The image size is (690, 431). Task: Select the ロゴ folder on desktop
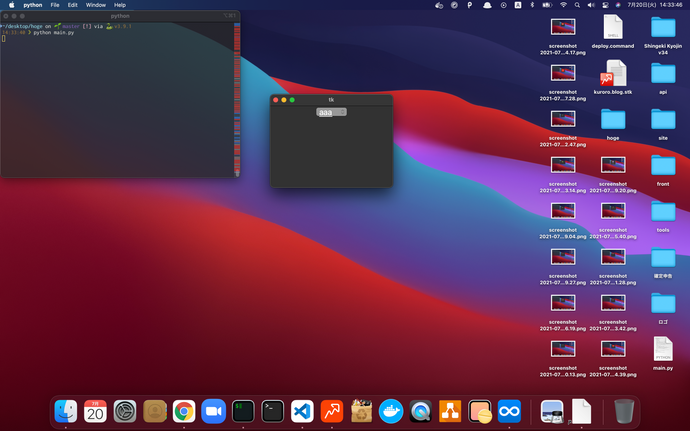point(663,303)
